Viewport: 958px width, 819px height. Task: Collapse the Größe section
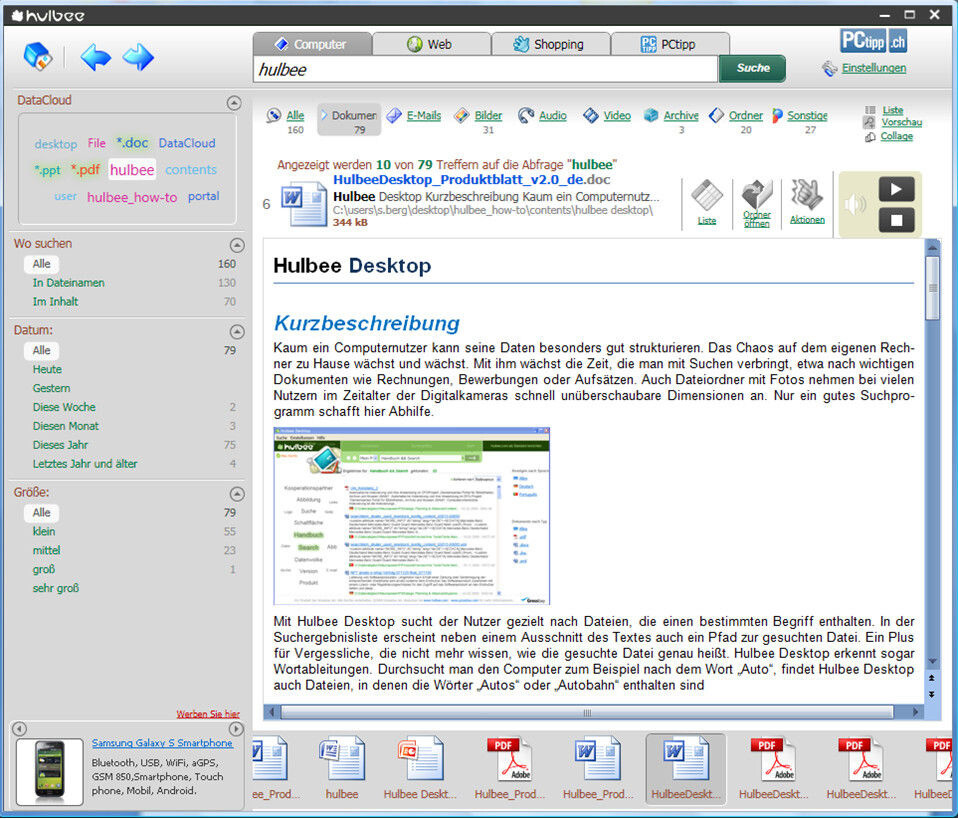tap(237, 493)
